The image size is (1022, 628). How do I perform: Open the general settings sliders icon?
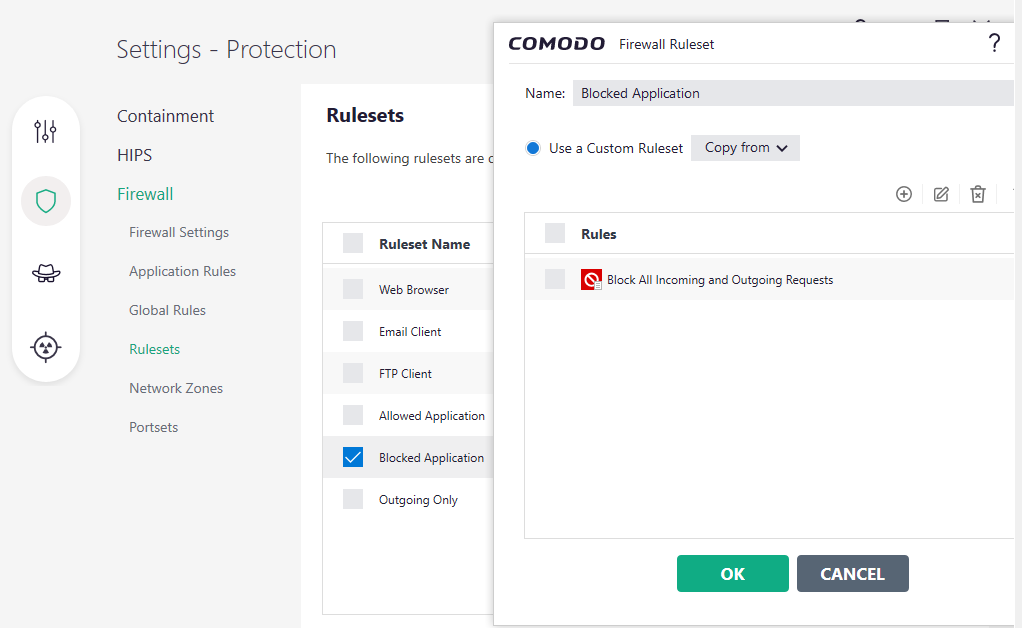[x=46, y=131]
